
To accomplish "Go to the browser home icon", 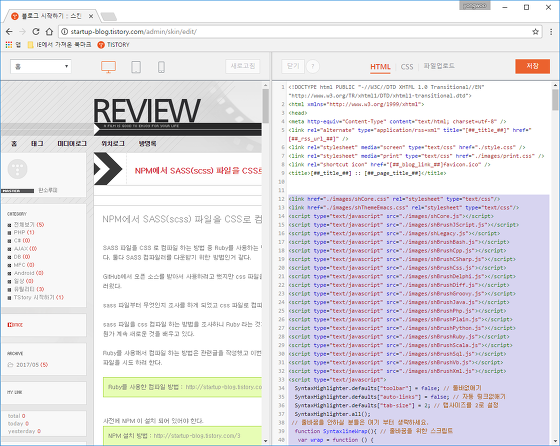I will pos(49,31).
